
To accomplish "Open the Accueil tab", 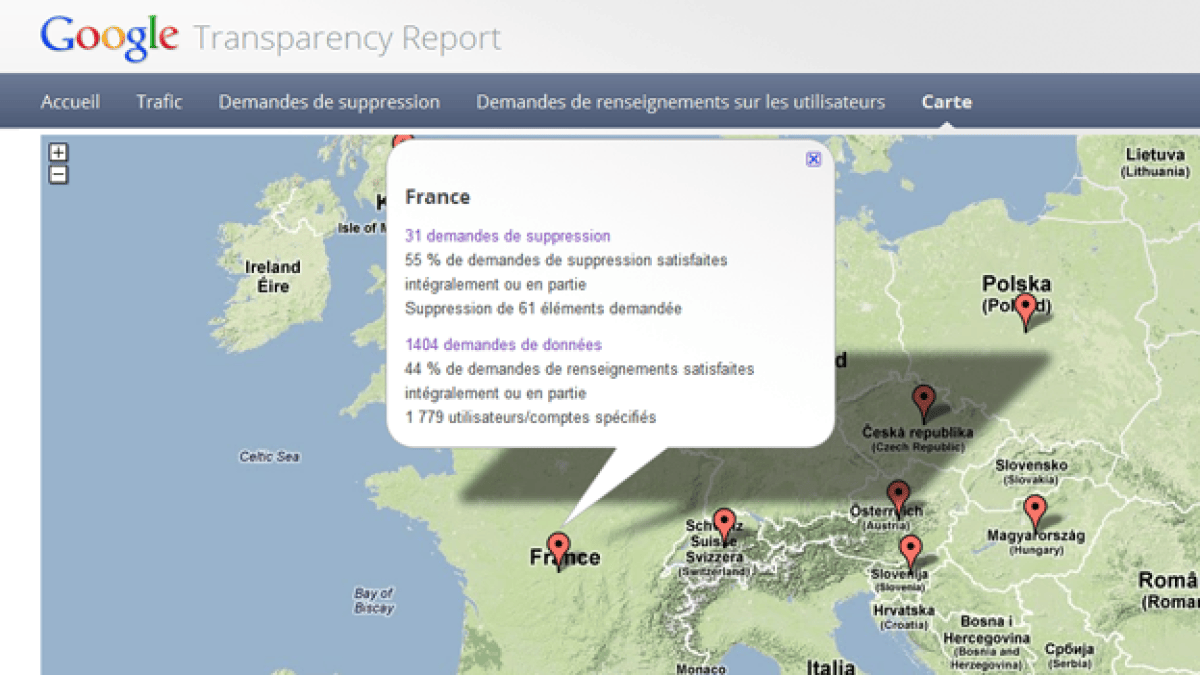I will point(70,102).
